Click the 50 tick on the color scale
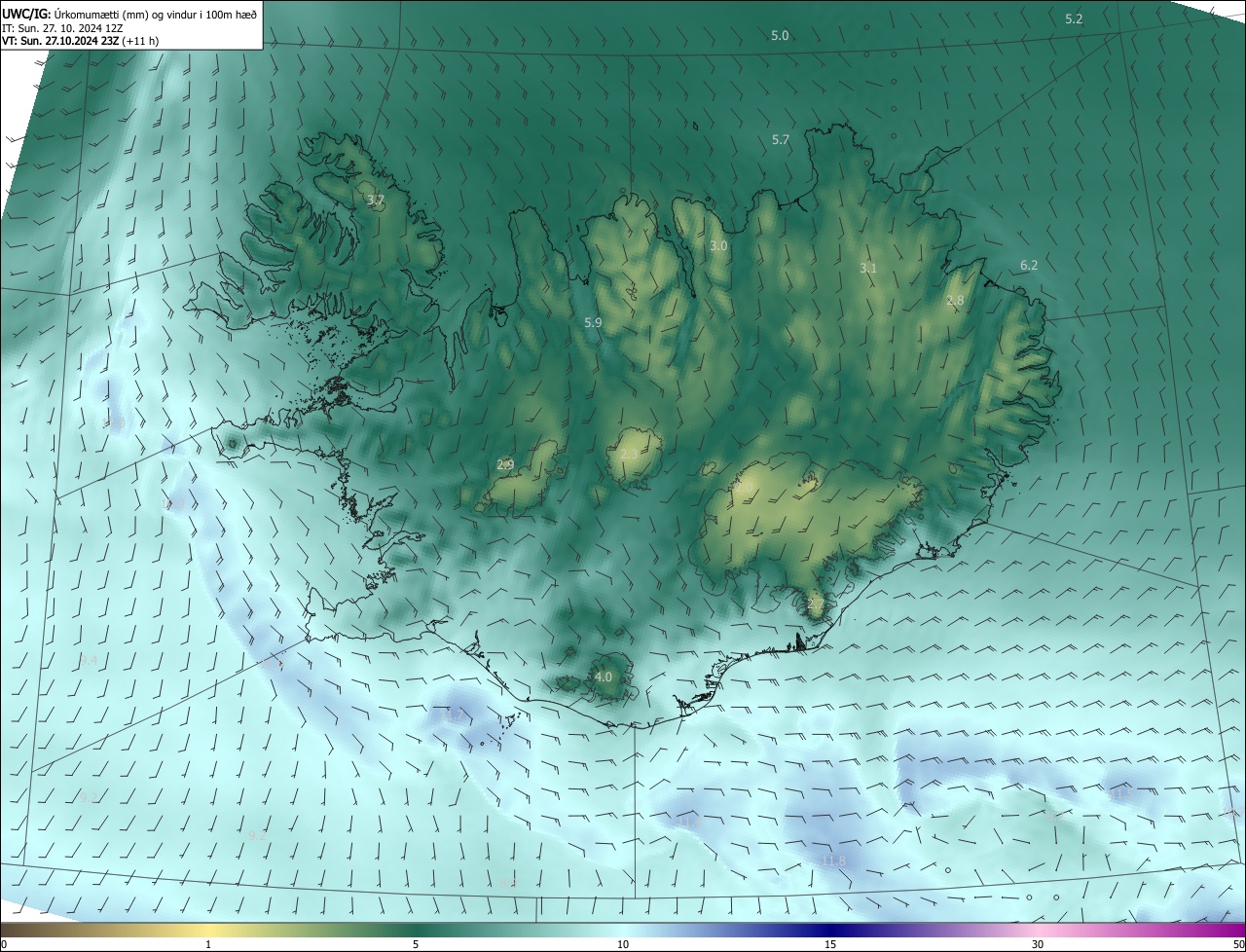 pyautogui.click(x=1238, y=944)
